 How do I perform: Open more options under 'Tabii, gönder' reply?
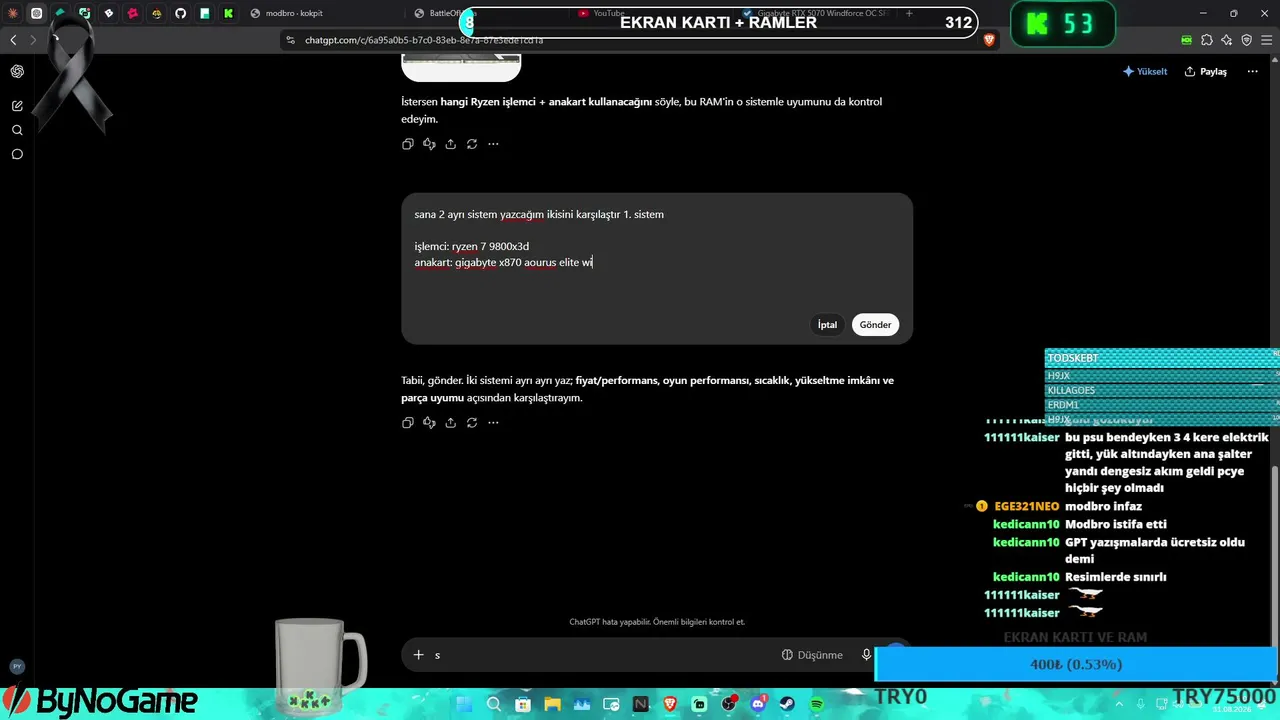(493, 423)
